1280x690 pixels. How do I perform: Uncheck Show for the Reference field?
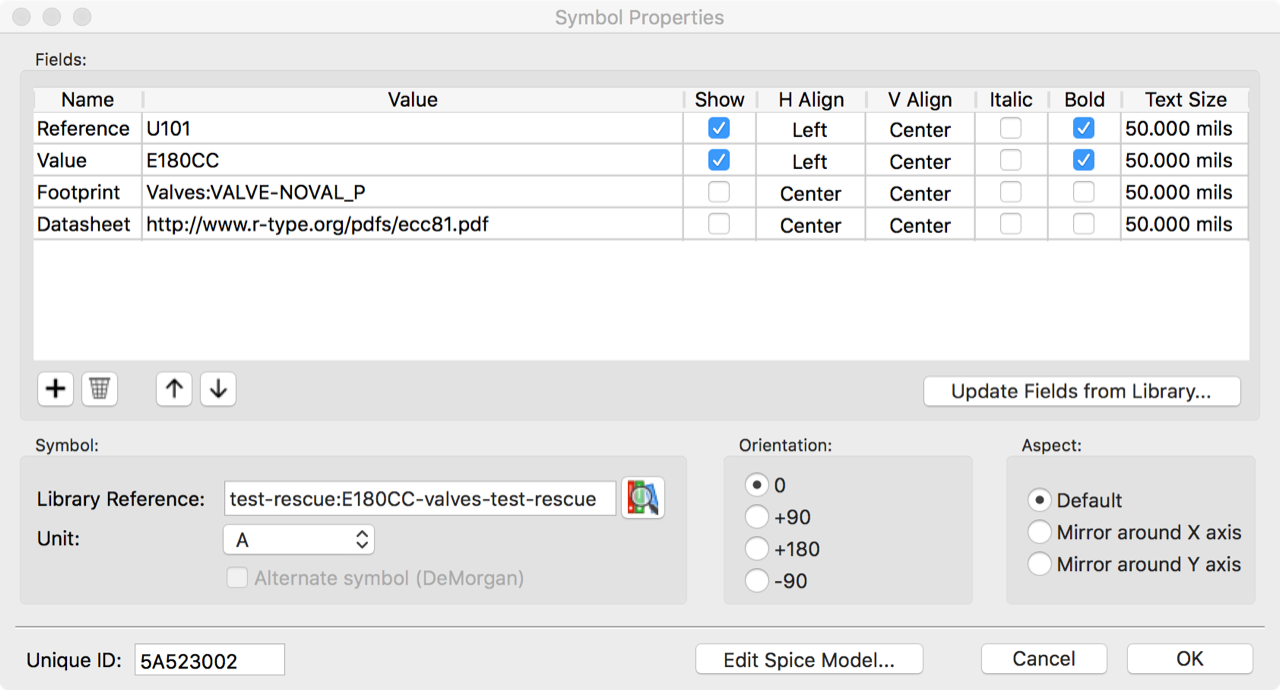pyautogui.click(x=718, y=128)
